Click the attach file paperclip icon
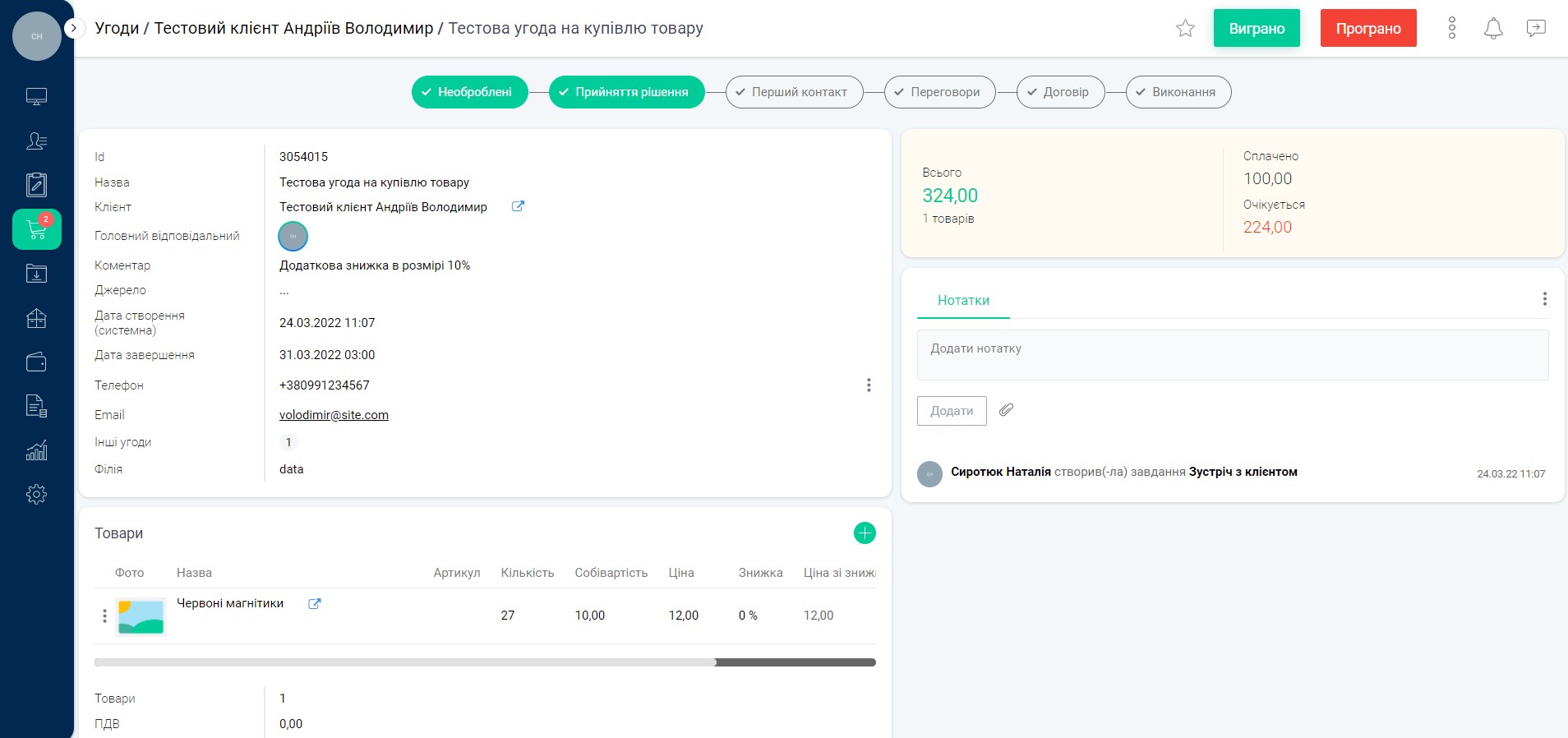 [1006, 410]
